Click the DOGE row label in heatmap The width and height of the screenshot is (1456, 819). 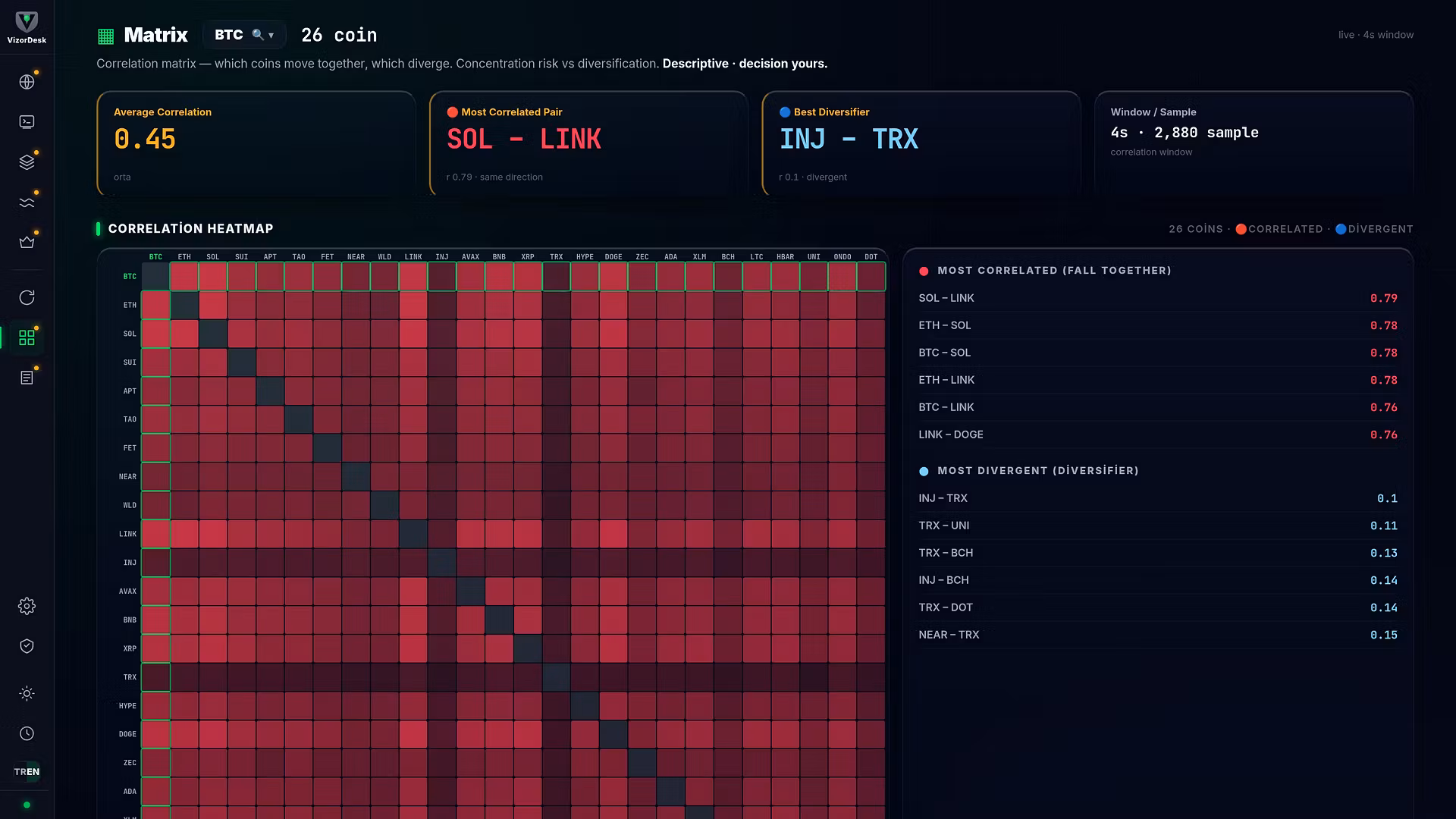127,734
